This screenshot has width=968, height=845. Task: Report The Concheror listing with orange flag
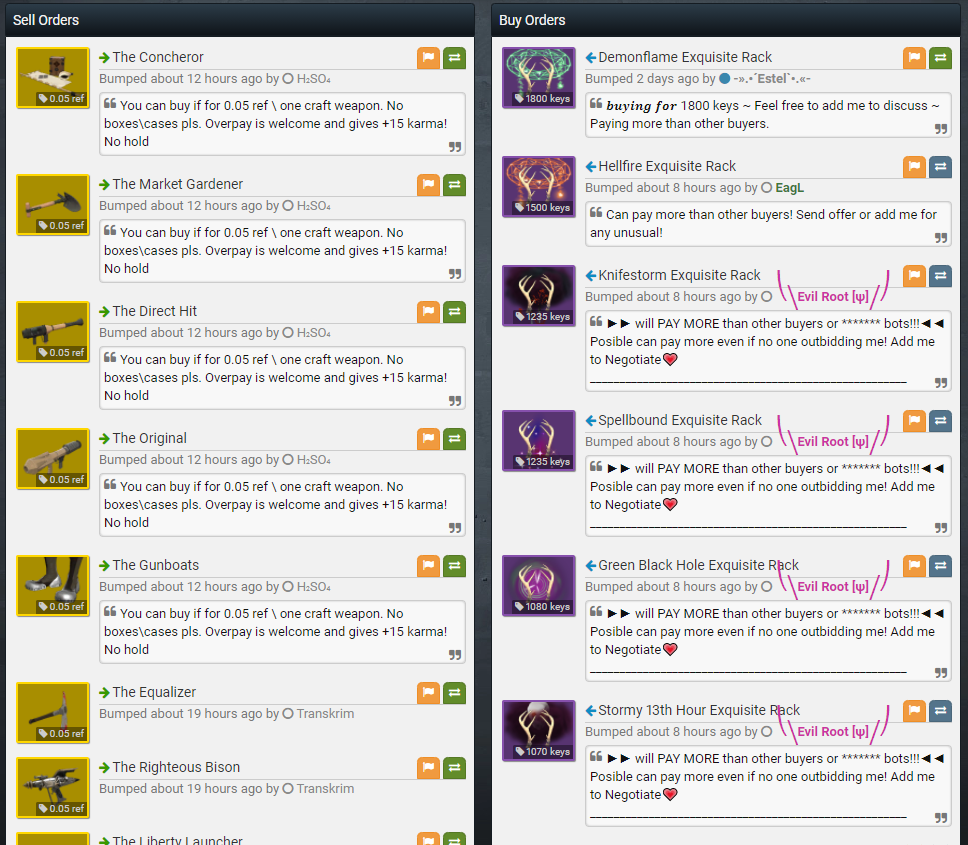(428, 58)
